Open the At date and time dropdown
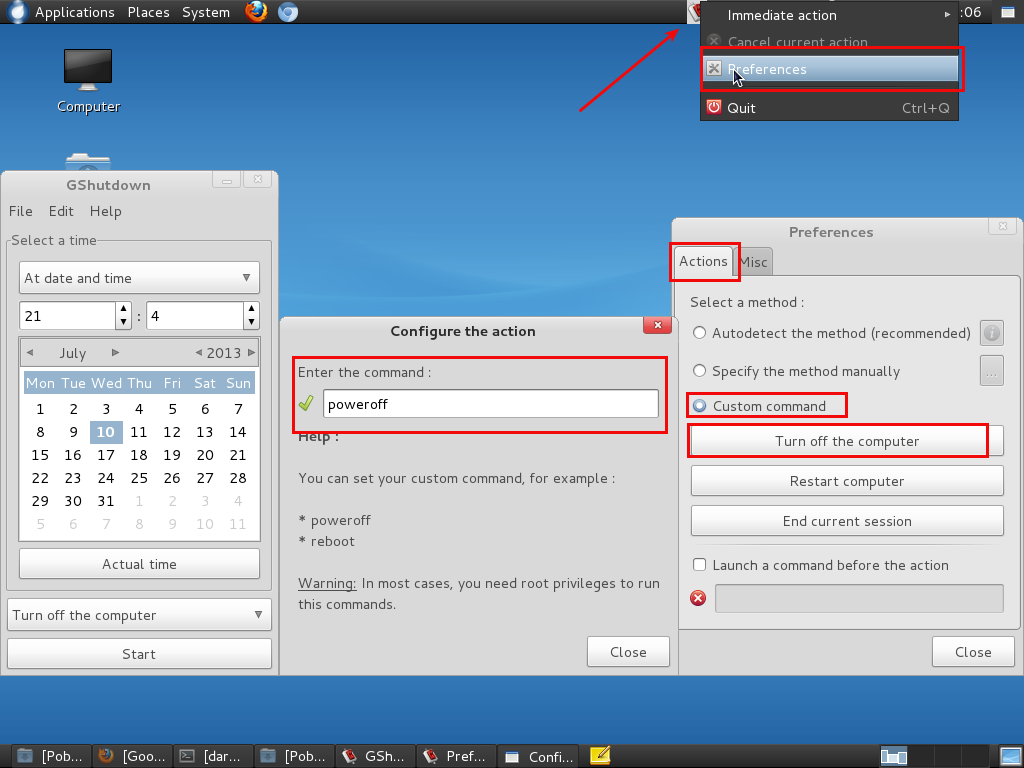The image size is (1024, 768). tap(139, 278)
